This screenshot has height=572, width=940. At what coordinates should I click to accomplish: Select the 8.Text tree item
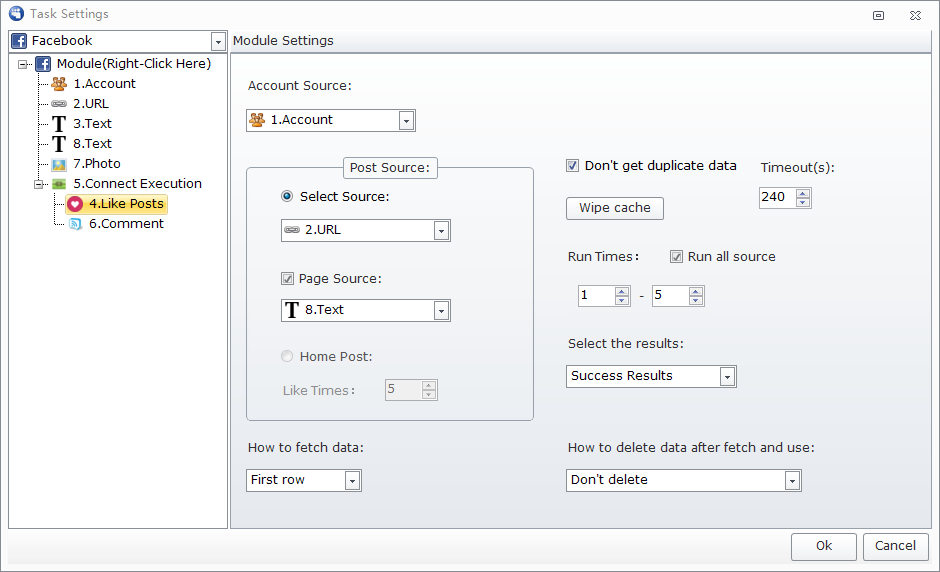(x=92, y=144)
